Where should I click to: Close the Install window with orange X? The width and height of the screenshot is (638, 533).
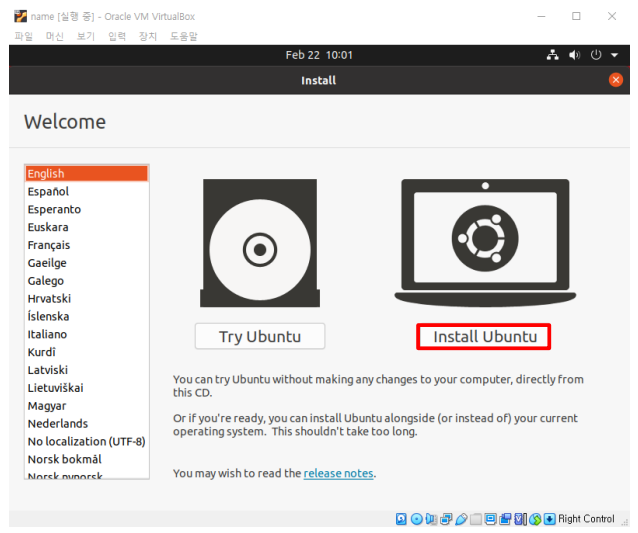[616, 80]
